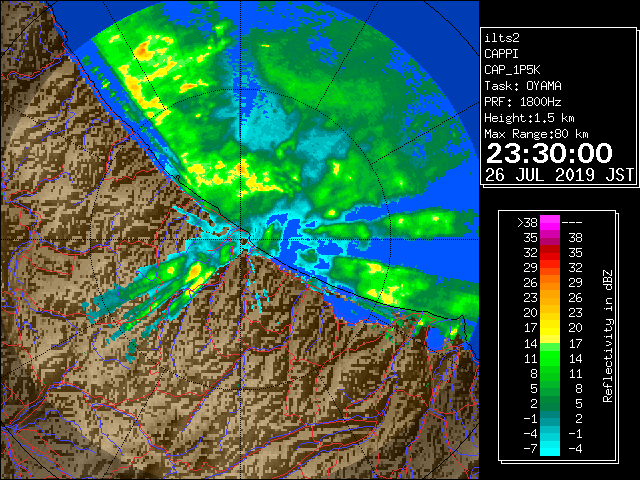Click the bright green 11-14 legend swatch
Screen dimensions: 640x480
pyautogui.click(x=549, y=358)
